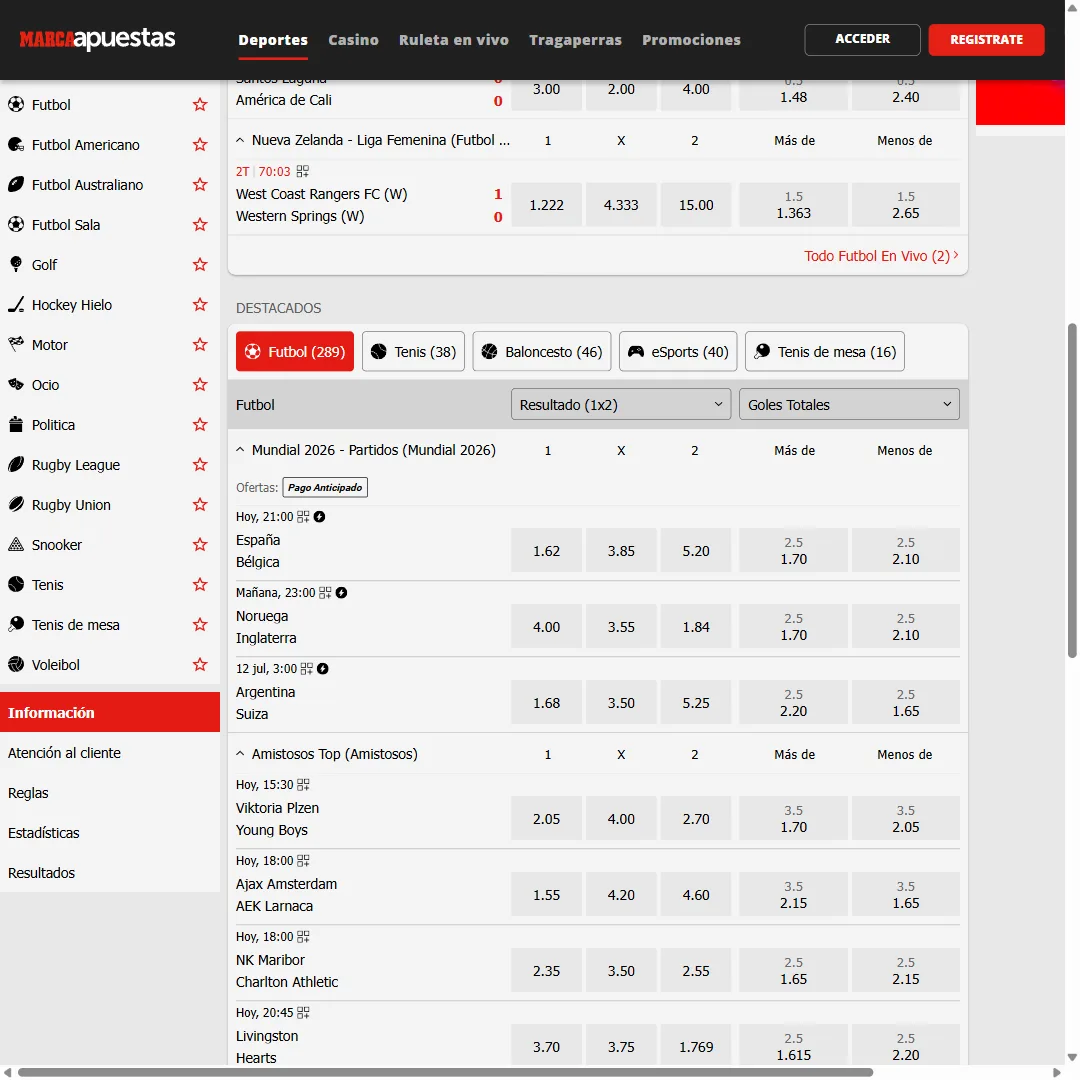Click the Pago Anticipado bolt icon for Noruega match

(342, 592)
